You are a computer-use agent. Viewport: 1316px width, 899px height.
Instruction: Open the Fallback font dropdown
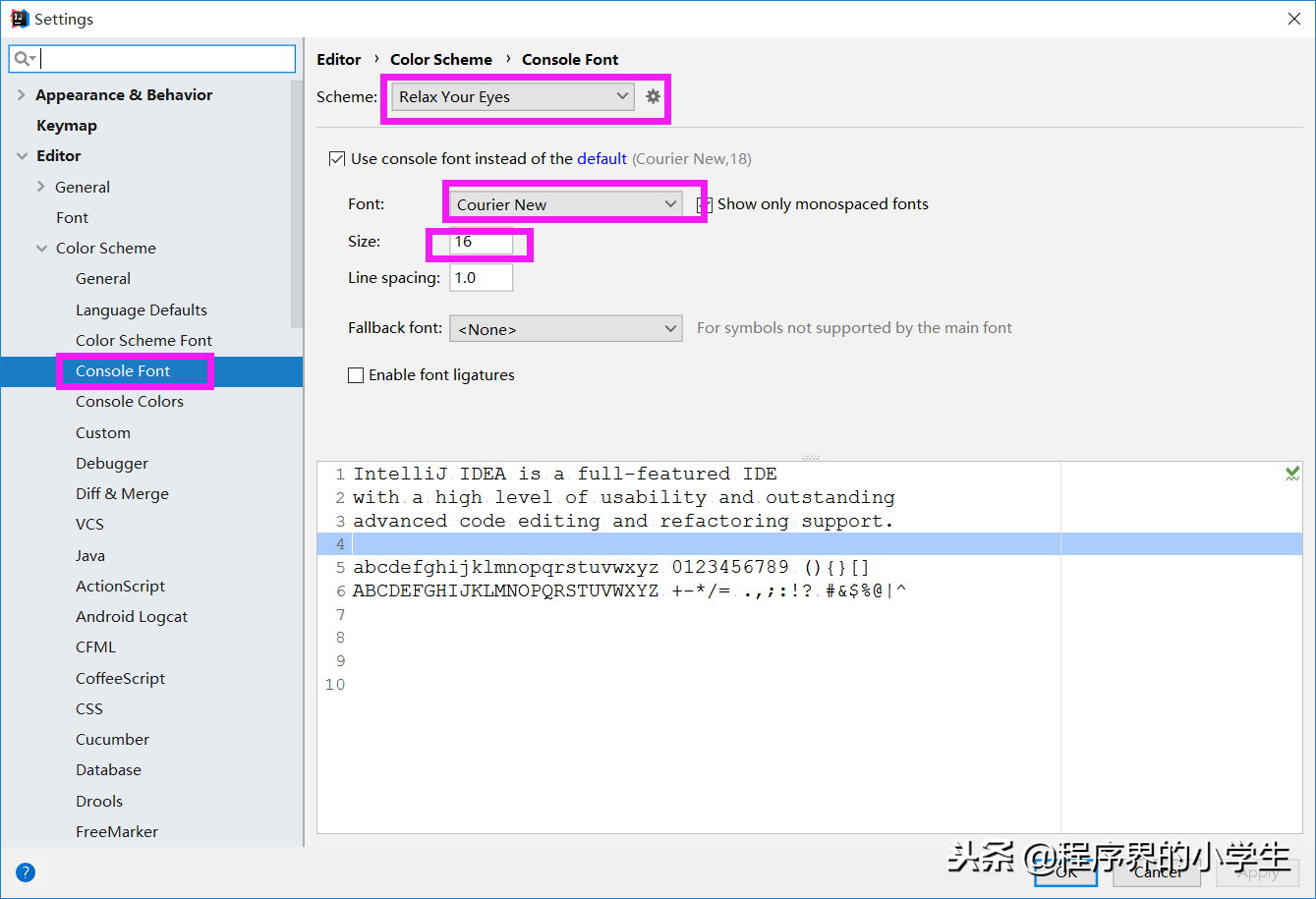coord(565,328)
